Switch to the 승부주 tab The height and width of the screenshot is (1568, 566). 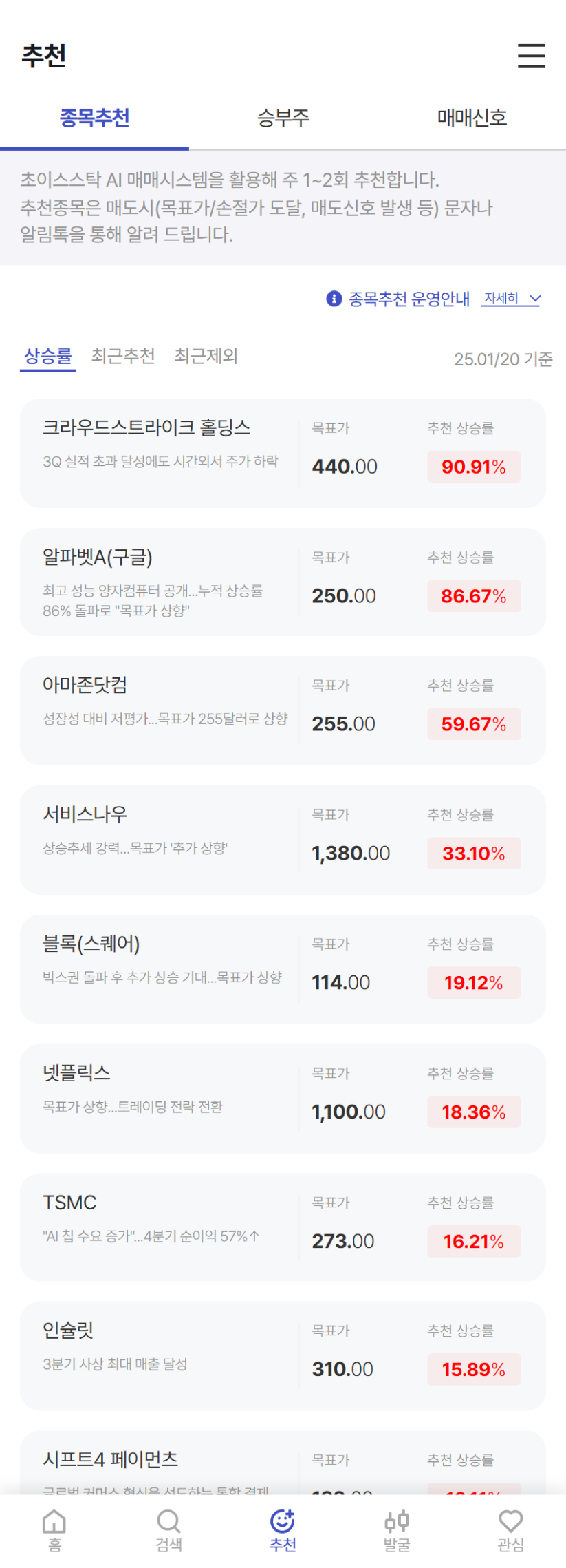point(283,118)
